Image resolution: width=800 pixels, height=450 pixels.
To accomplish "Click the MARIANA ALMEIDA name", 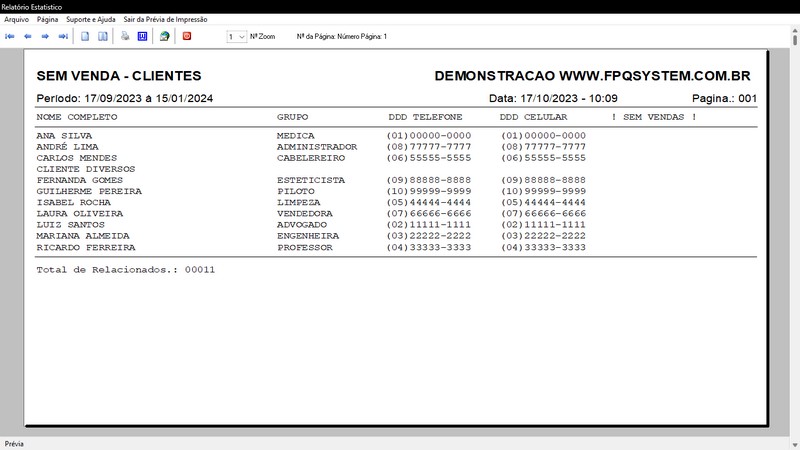I will (83, 236).
